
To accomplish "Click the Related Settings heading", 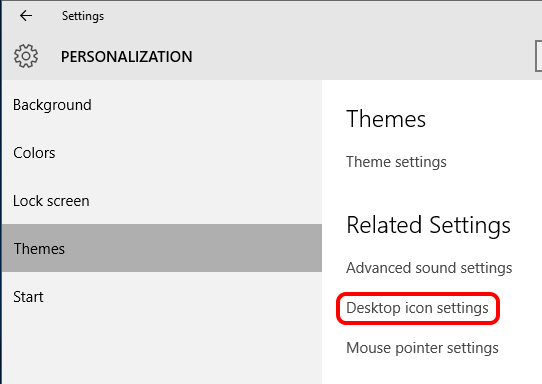I will coord(428,225).
